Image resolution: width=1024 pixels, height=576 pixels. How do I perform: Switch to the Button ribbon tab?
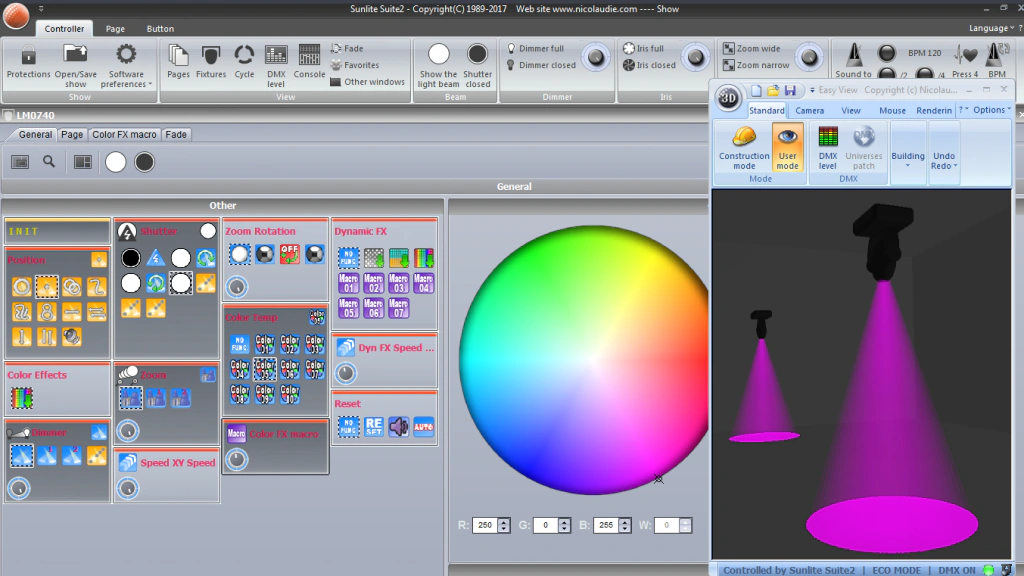point(160,29)
